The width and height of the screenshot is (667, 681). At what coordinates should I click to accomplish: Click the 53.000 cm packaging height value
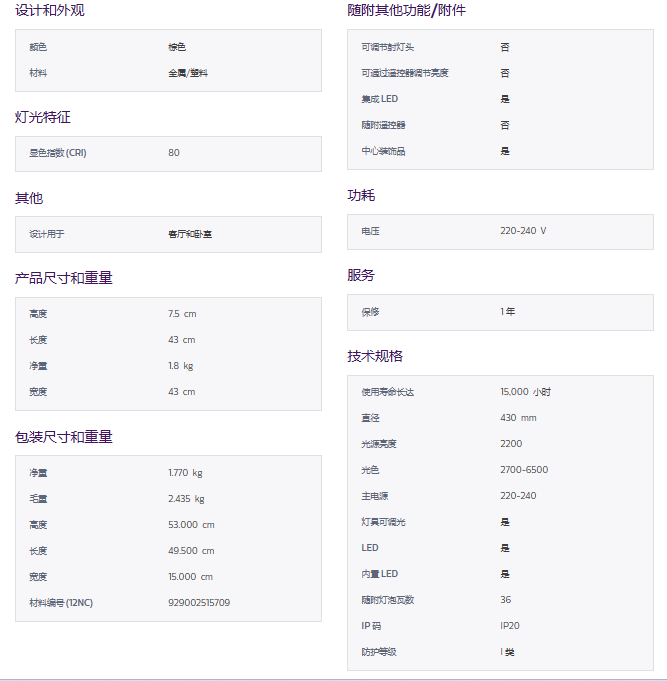pyautogui.click(x=192, y=525)
